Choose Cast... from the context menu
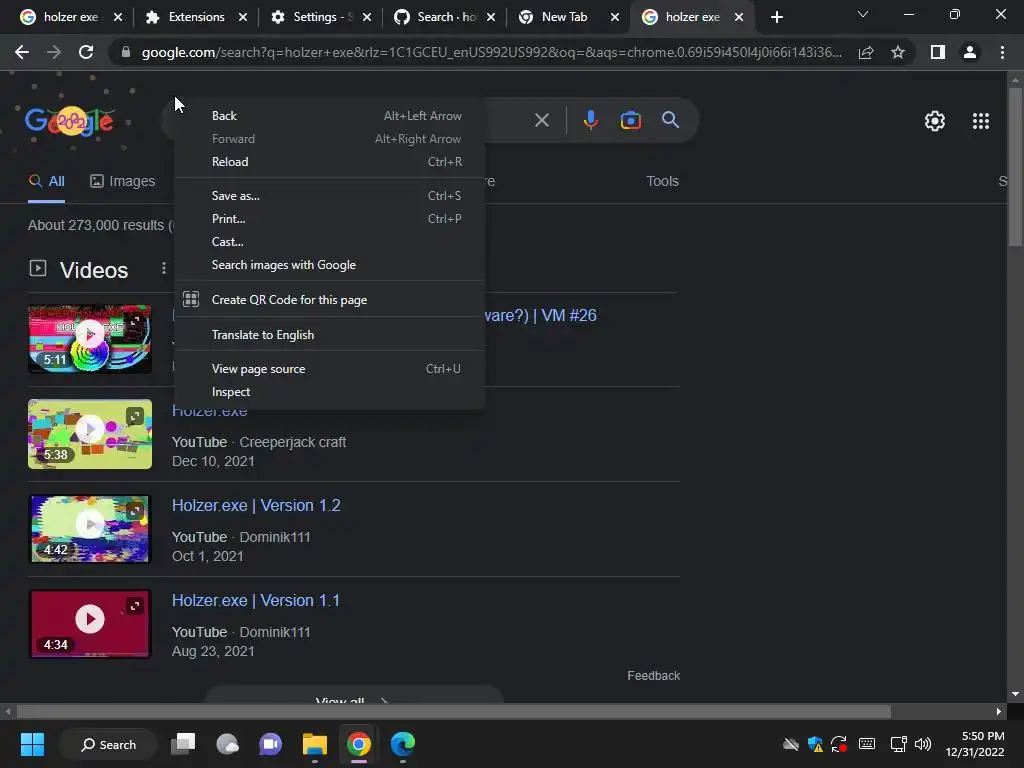Screen dimensions: 1024x768 click(329, 241)
